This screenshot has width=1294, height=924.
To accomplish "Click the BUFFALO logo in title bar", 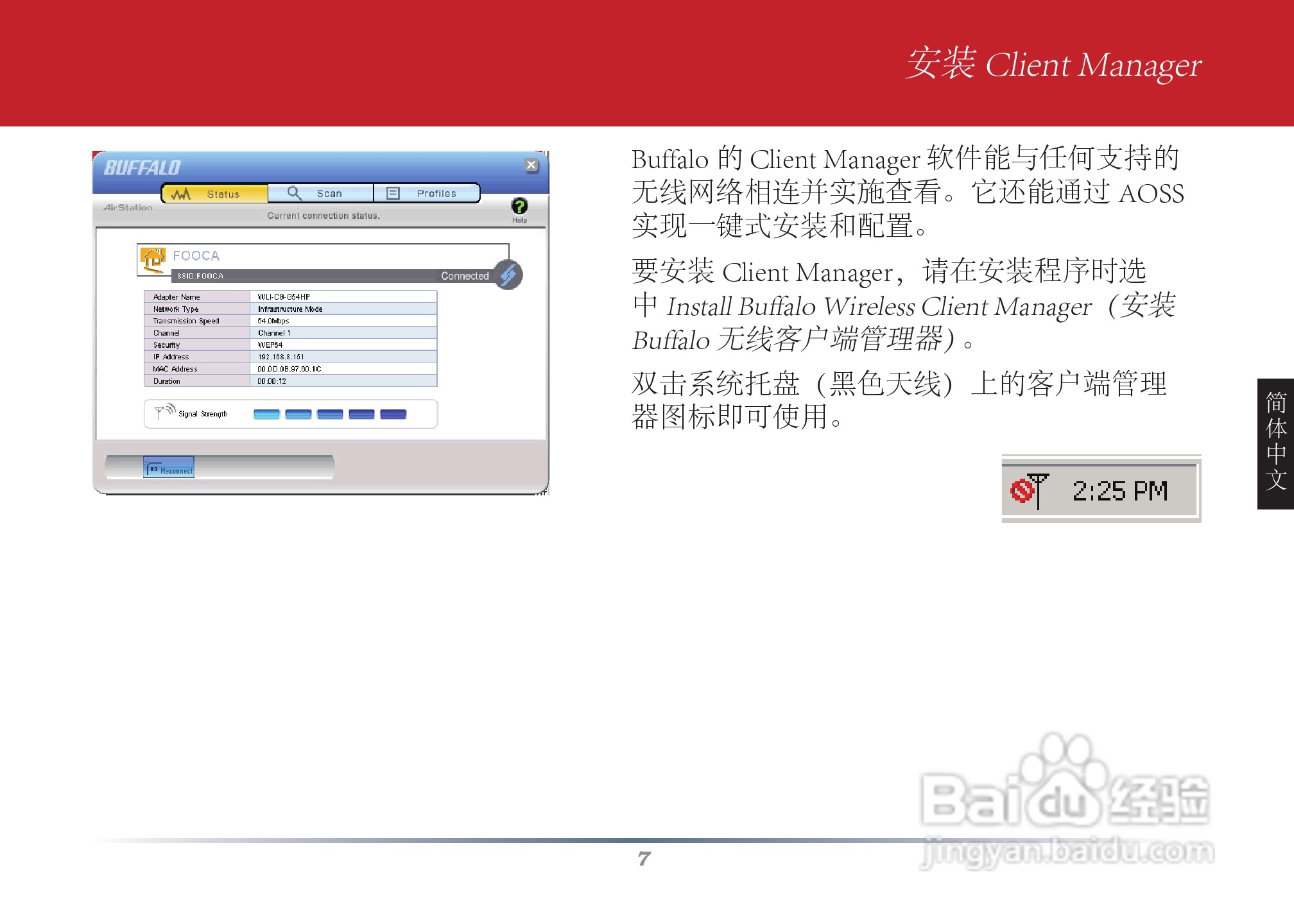I will click(142, 168).
